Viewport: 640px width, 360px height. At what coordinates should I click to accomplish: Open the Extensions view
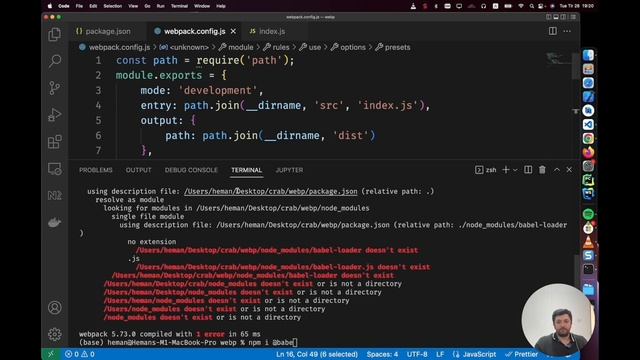click(x=55, y=142)
